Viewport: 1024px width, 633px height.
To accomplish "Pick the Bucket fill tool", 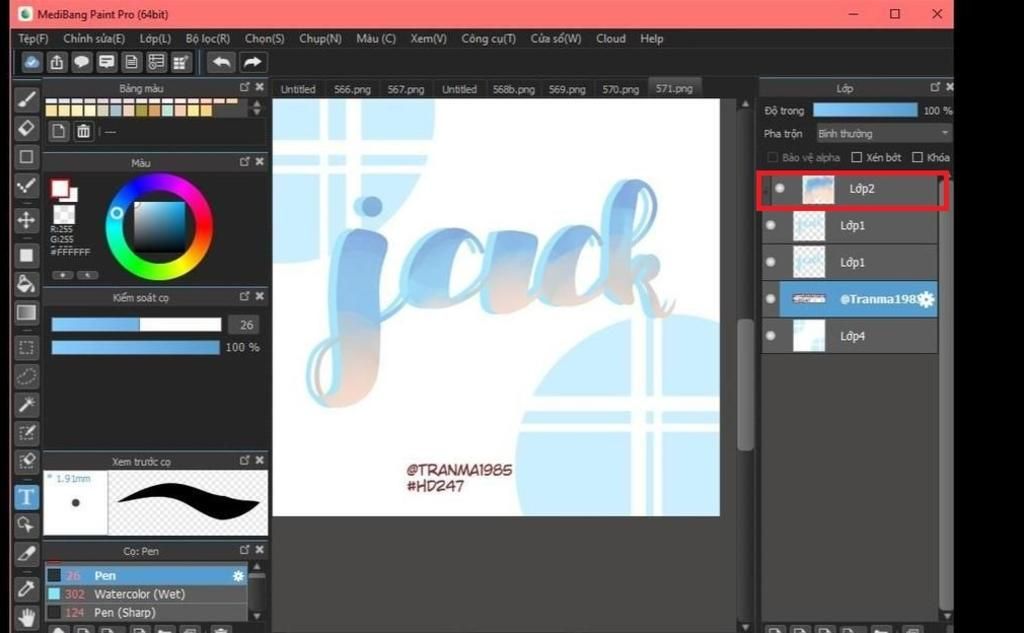I will pyautogui.click(x=27, y=284).
